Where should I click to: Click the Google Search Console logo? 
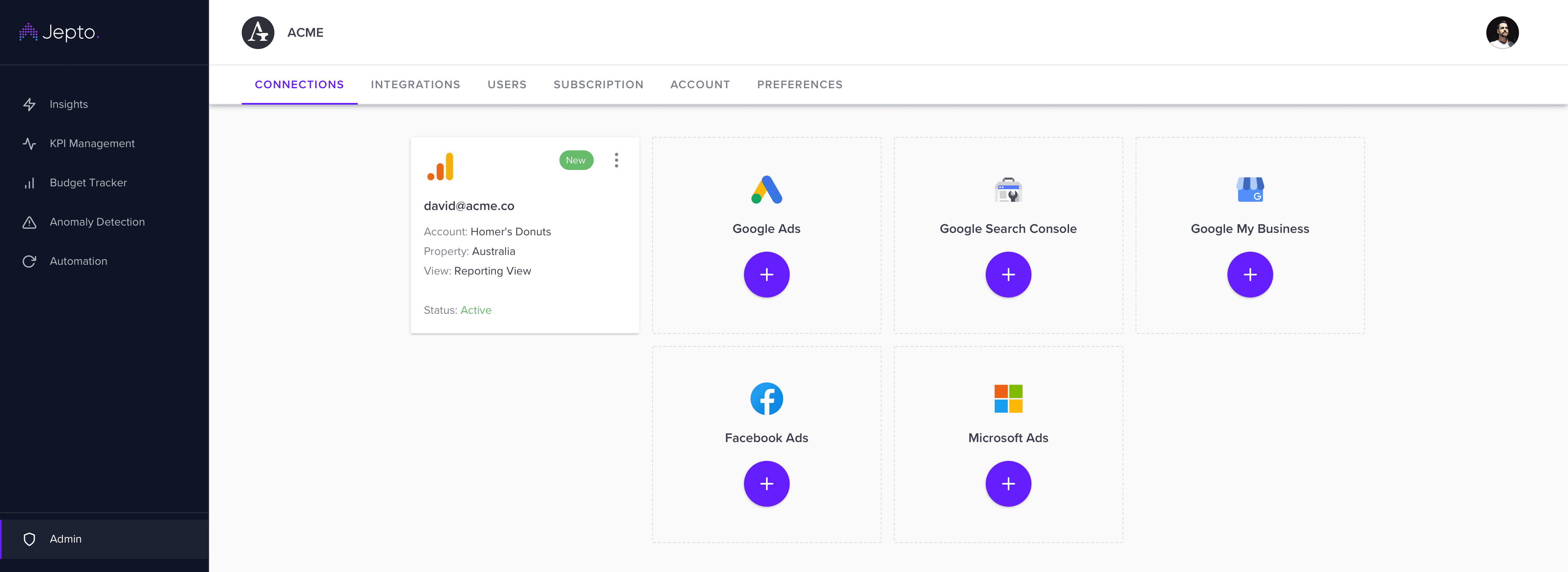pos(1008,190)
